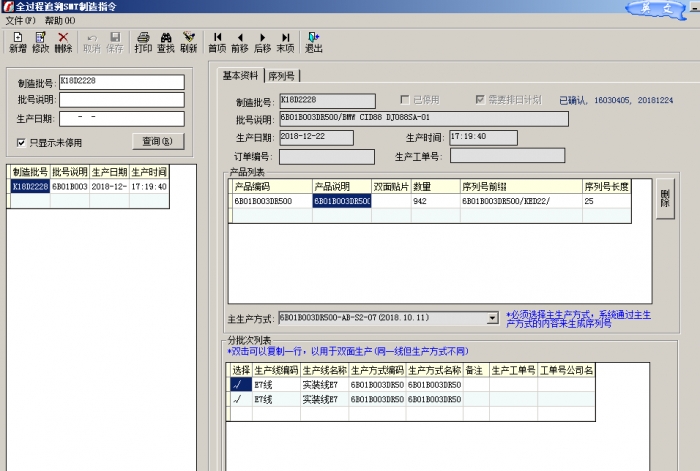Click the 选择 column header in batch list

click(x=242, y=370)
